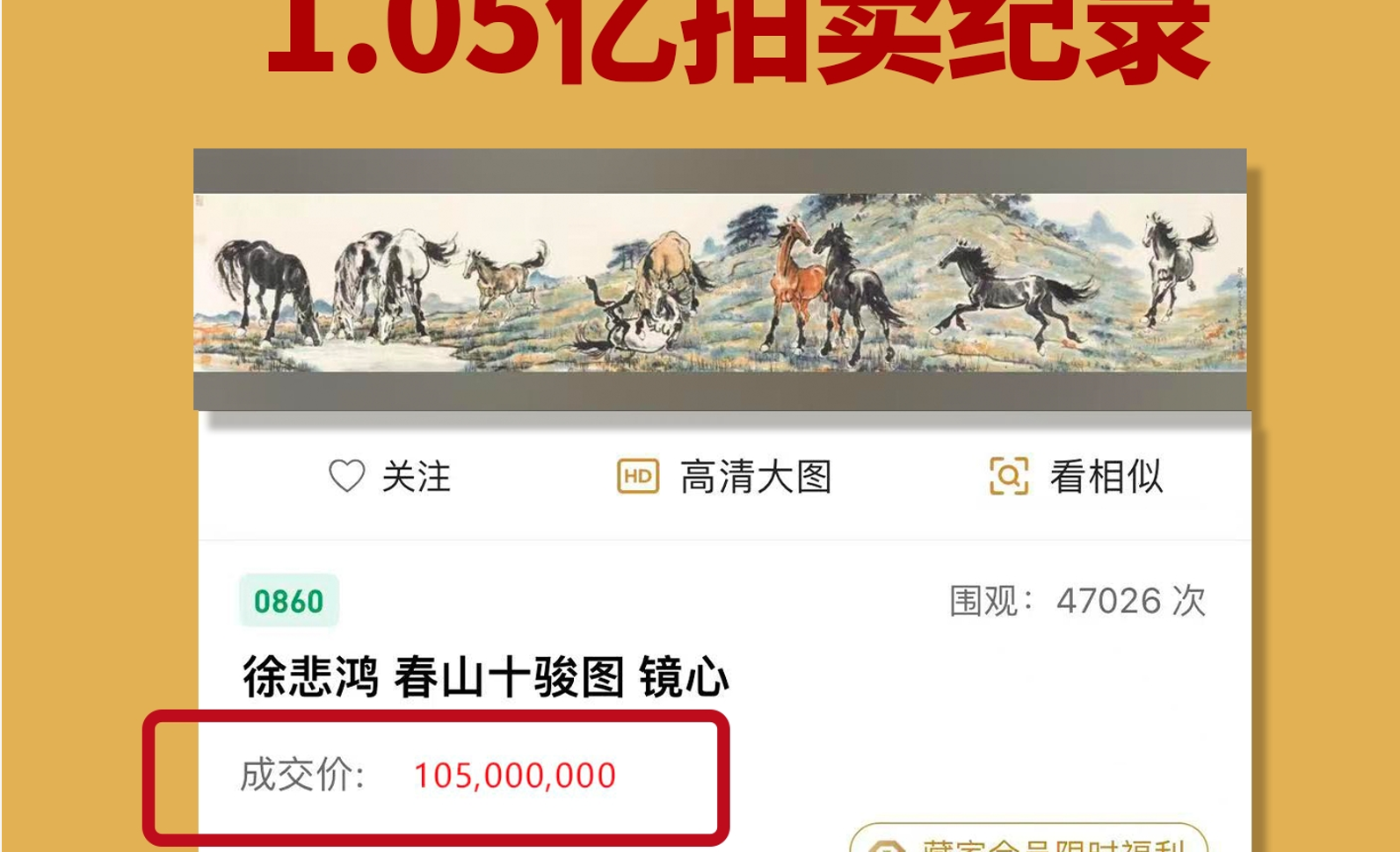Viewport: 1400px width, 852px height.
Task: Click the grey mount border below the painting
Action: [x=720, y=391]
